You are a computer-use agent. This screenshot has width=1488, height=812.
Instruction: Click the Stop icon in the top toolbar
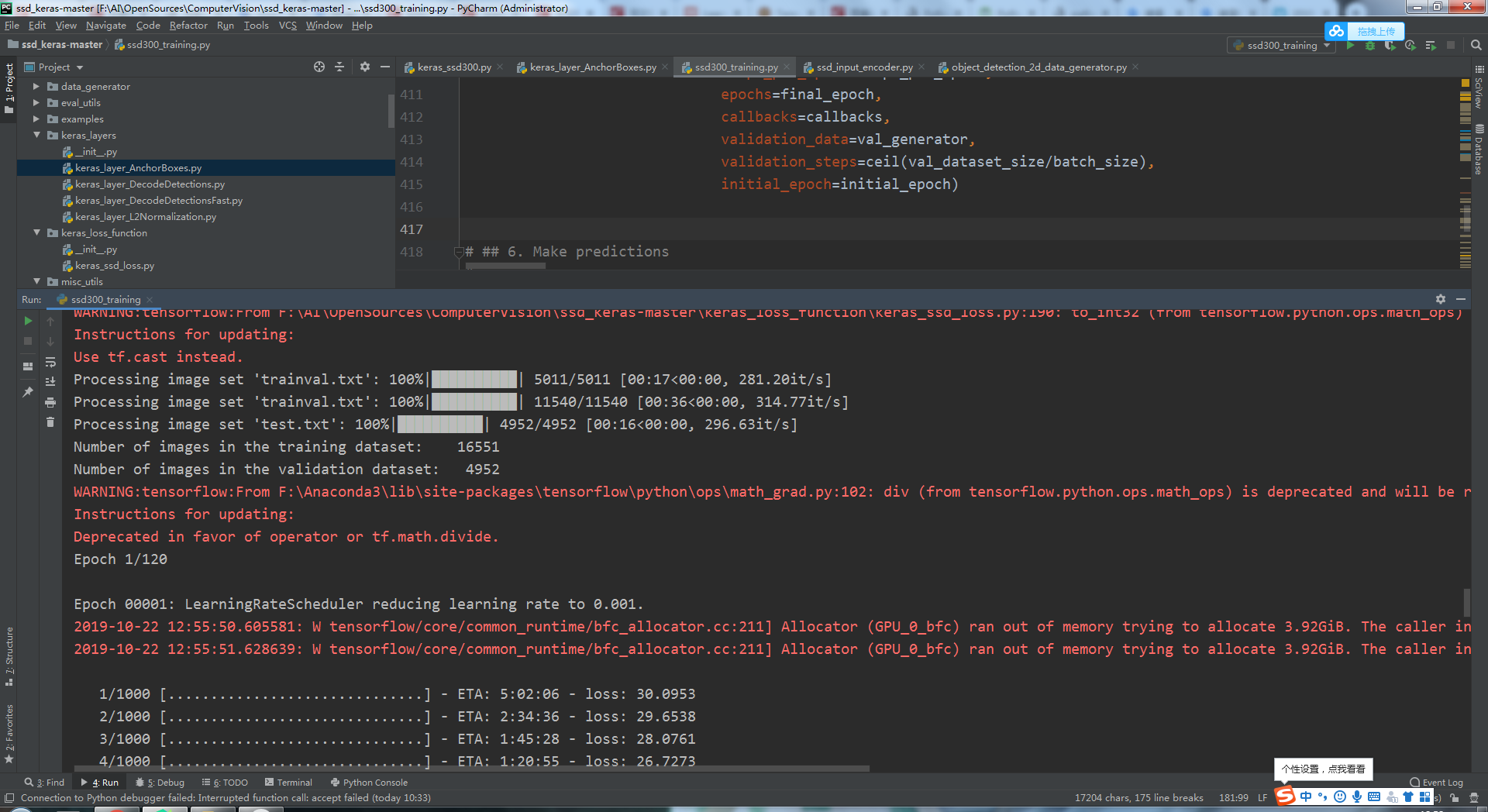tap(1451, 46)
